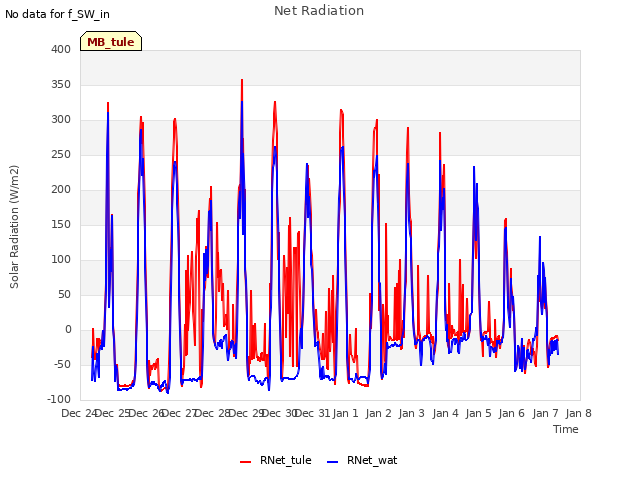The image size is (640, 480).
Task: Click the 300 y-axis tick label
Action: pyautogui.click(x=61, y=120)
